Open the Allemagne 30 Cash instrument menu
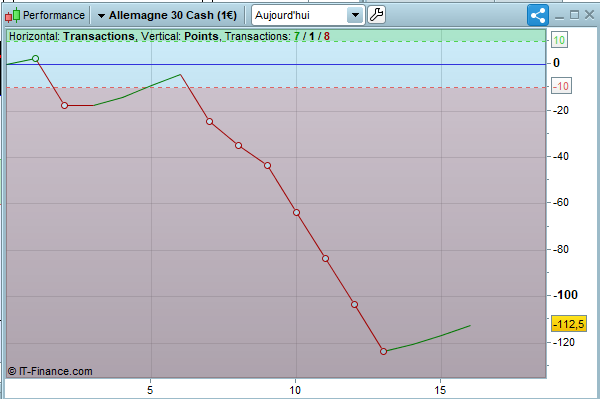600x399 pixels. [167, 15]
